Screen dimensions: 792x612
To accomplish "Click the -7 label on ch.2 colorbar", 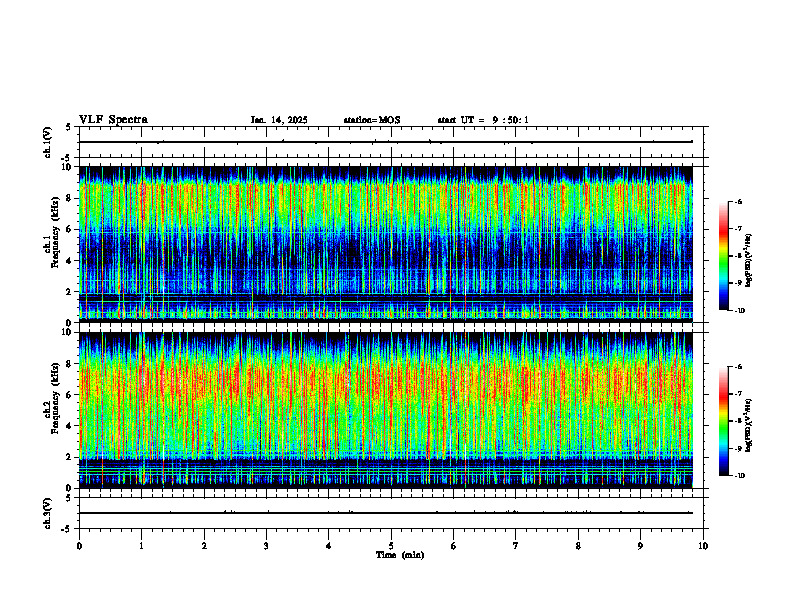I will coord(739,394).
